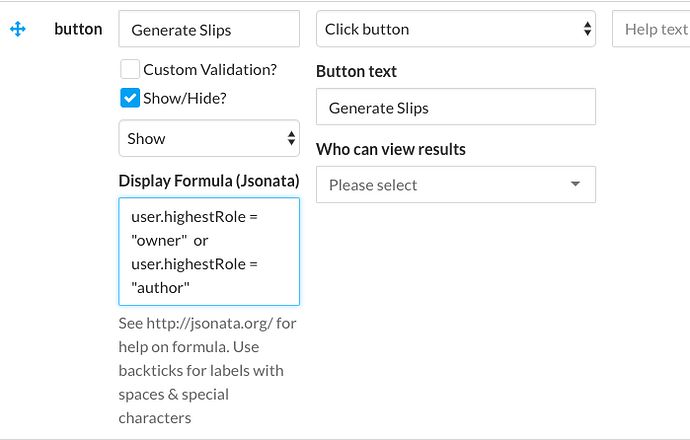Click the "Button text" heading label
This screenshot has width=690, height=440.
[356, 72]
